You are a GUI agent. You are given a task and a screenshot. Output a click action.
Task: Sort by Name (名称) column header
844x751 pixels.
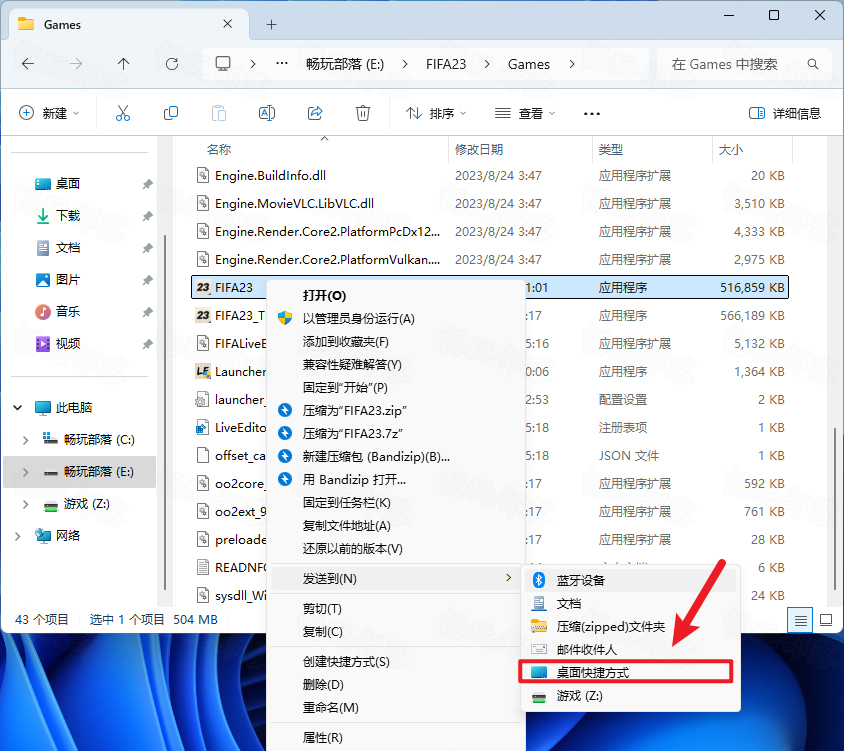click(219, 150)
